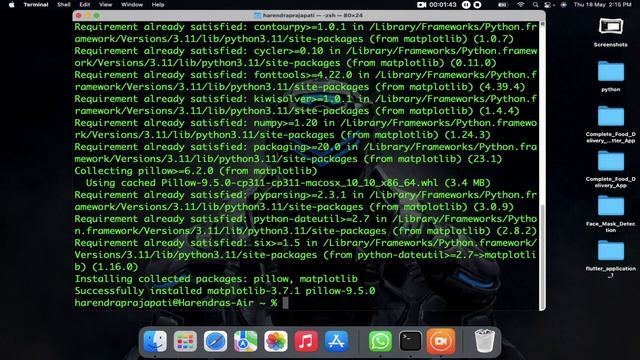The image size is (640, 360).
Task: Click at the Terminal prompt cursor
Action: tap(285, 303)
